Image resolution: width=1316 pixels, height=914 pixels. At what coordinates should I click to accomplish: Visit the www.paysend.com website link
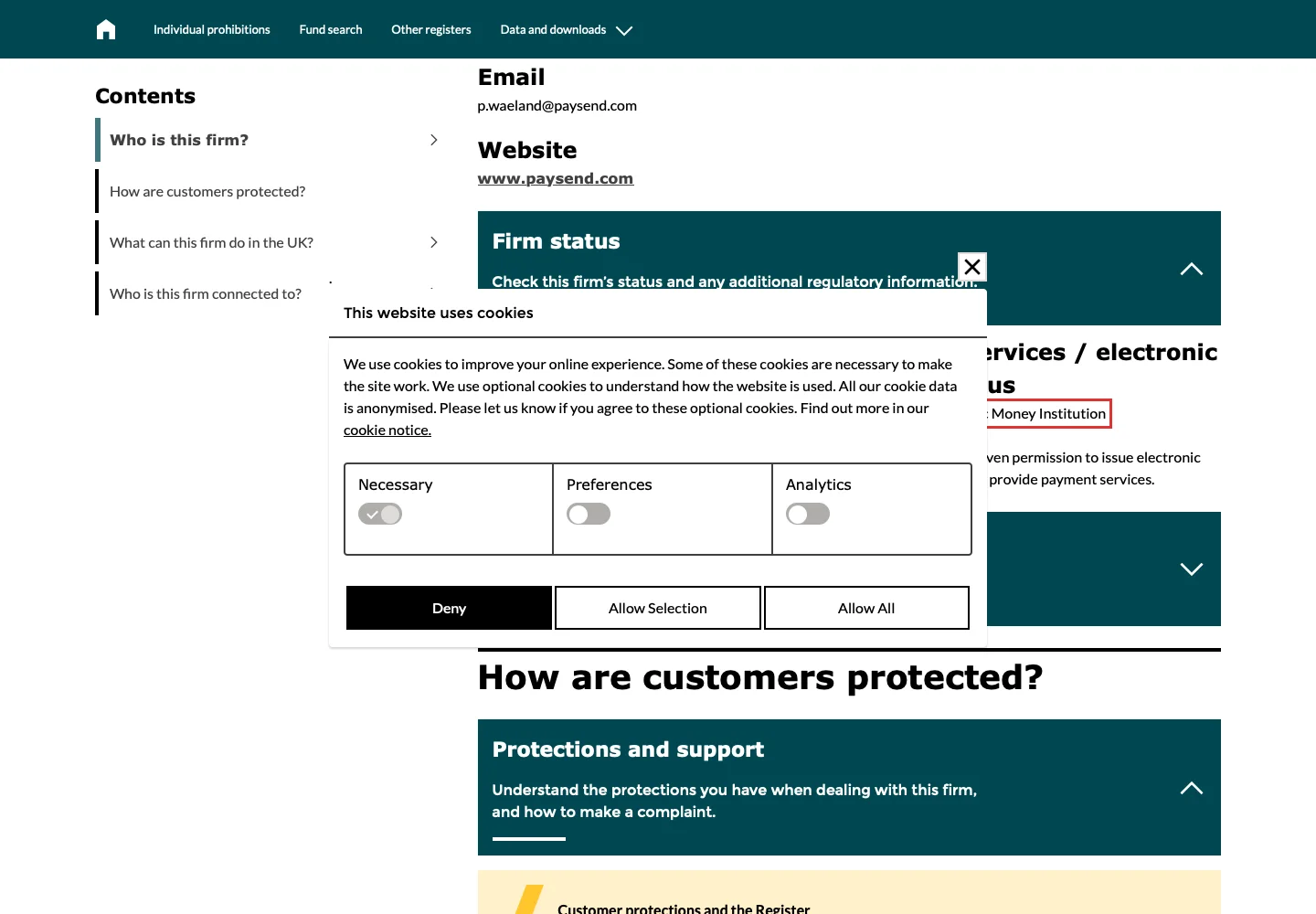point(556,178)
